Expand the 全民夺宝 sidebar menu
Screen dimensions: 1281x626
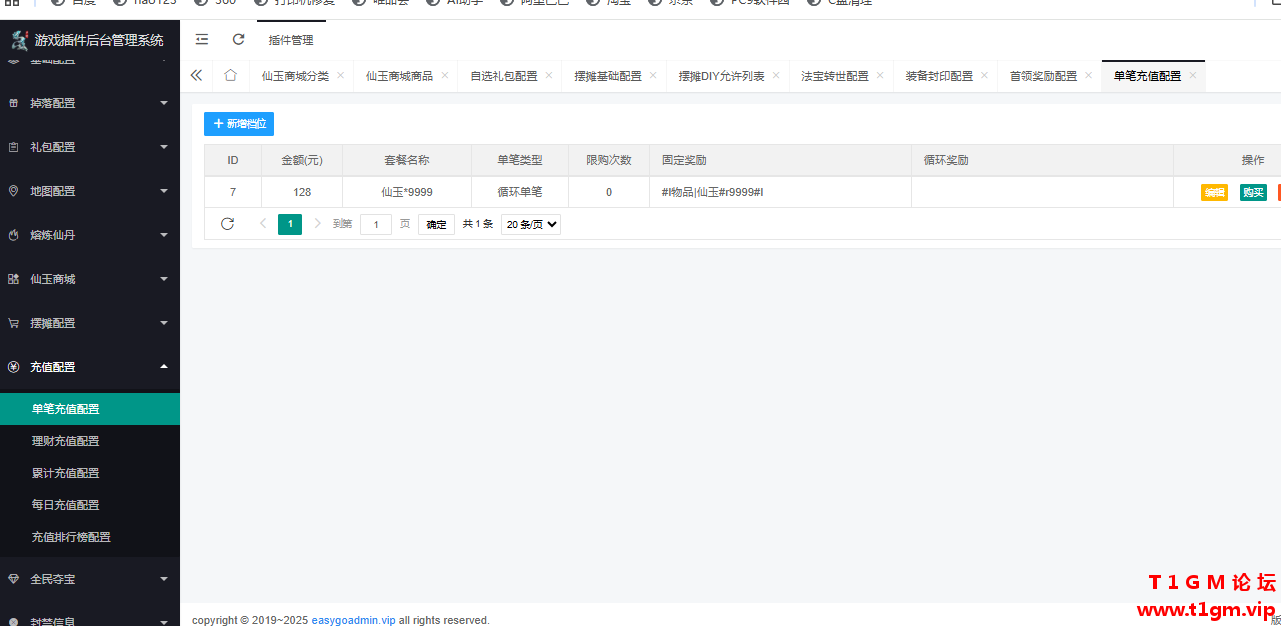(x=164, y=579)
